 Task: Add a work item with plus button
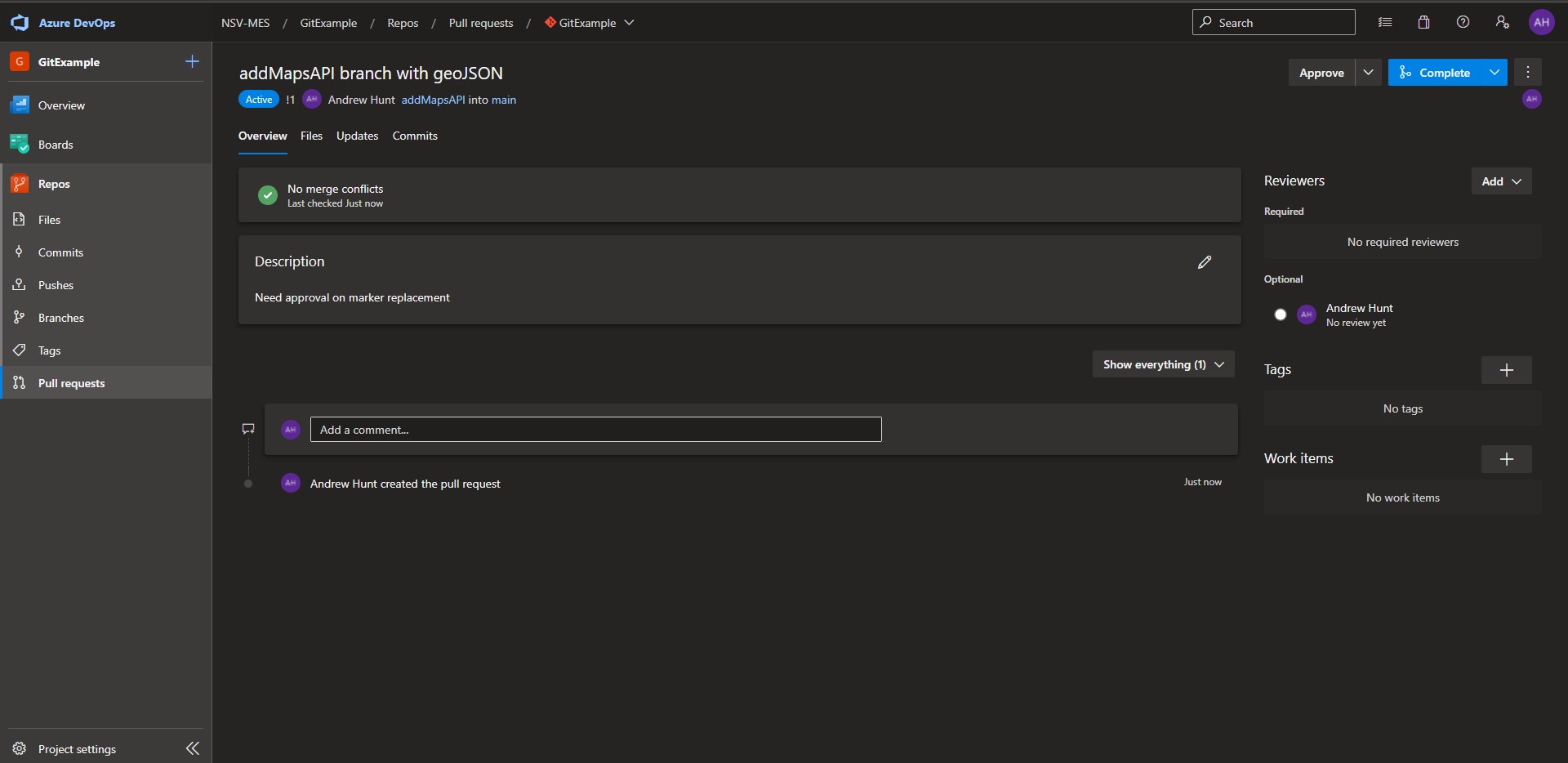tap(1507, 459)
